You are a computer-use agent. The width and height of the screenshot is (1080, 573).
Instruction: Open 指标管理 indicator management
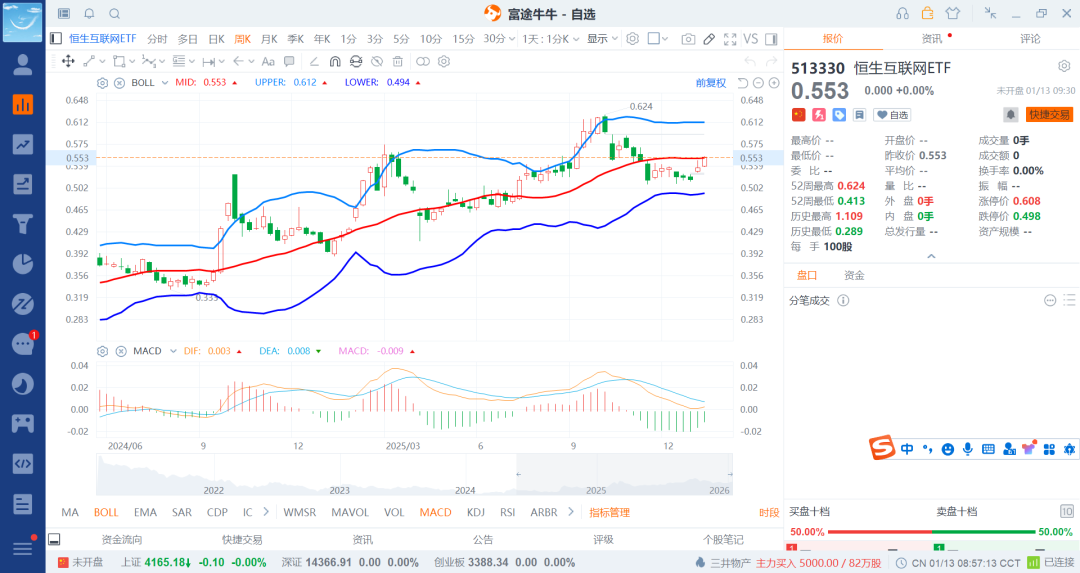[609, 512]
